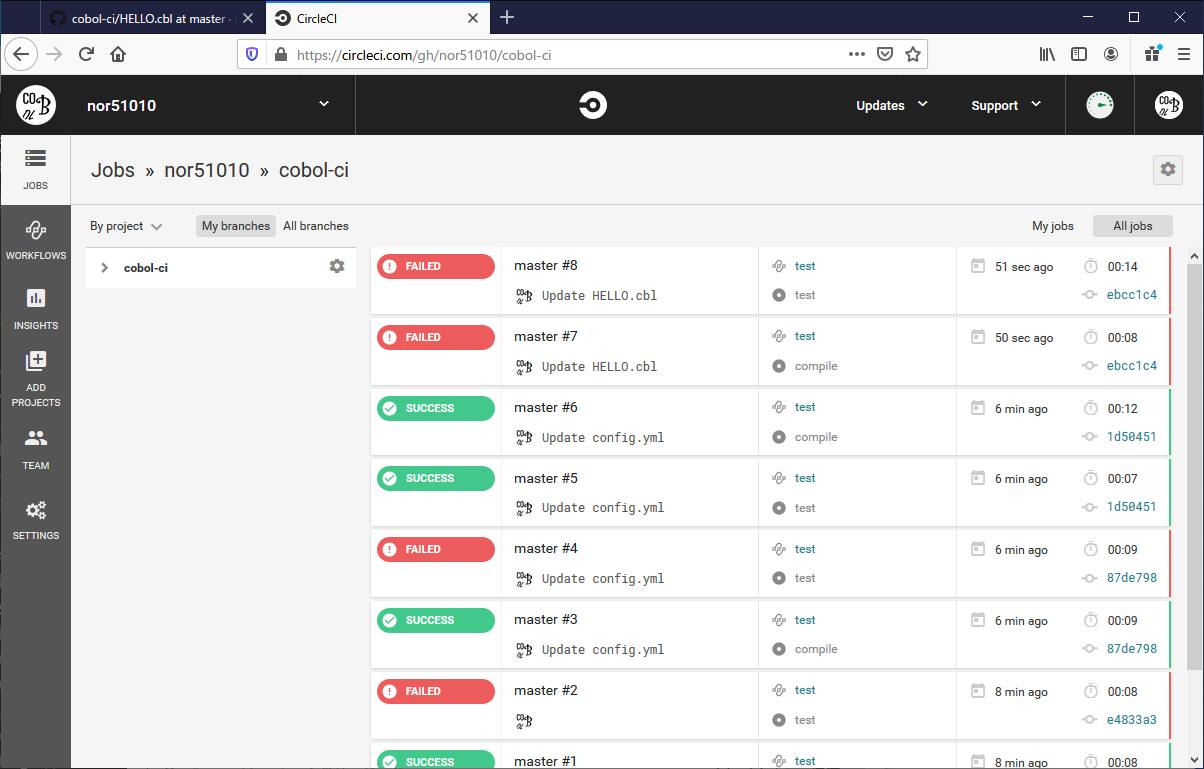The height and width of the screenshot is (769, 1204).
Task: Open a new browser tab
Action: click(x=507, y=17)
